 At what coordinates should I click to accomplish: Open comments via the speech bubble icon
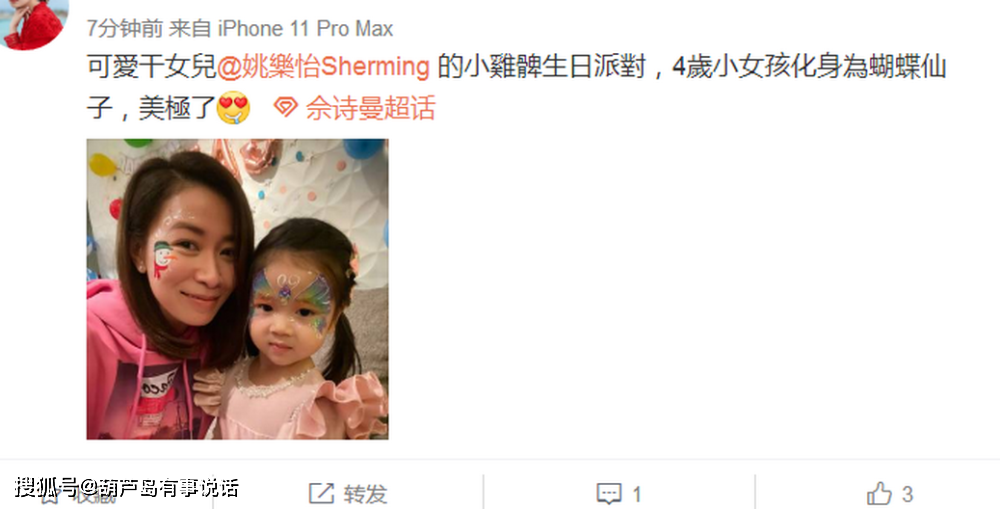[609, 494]
